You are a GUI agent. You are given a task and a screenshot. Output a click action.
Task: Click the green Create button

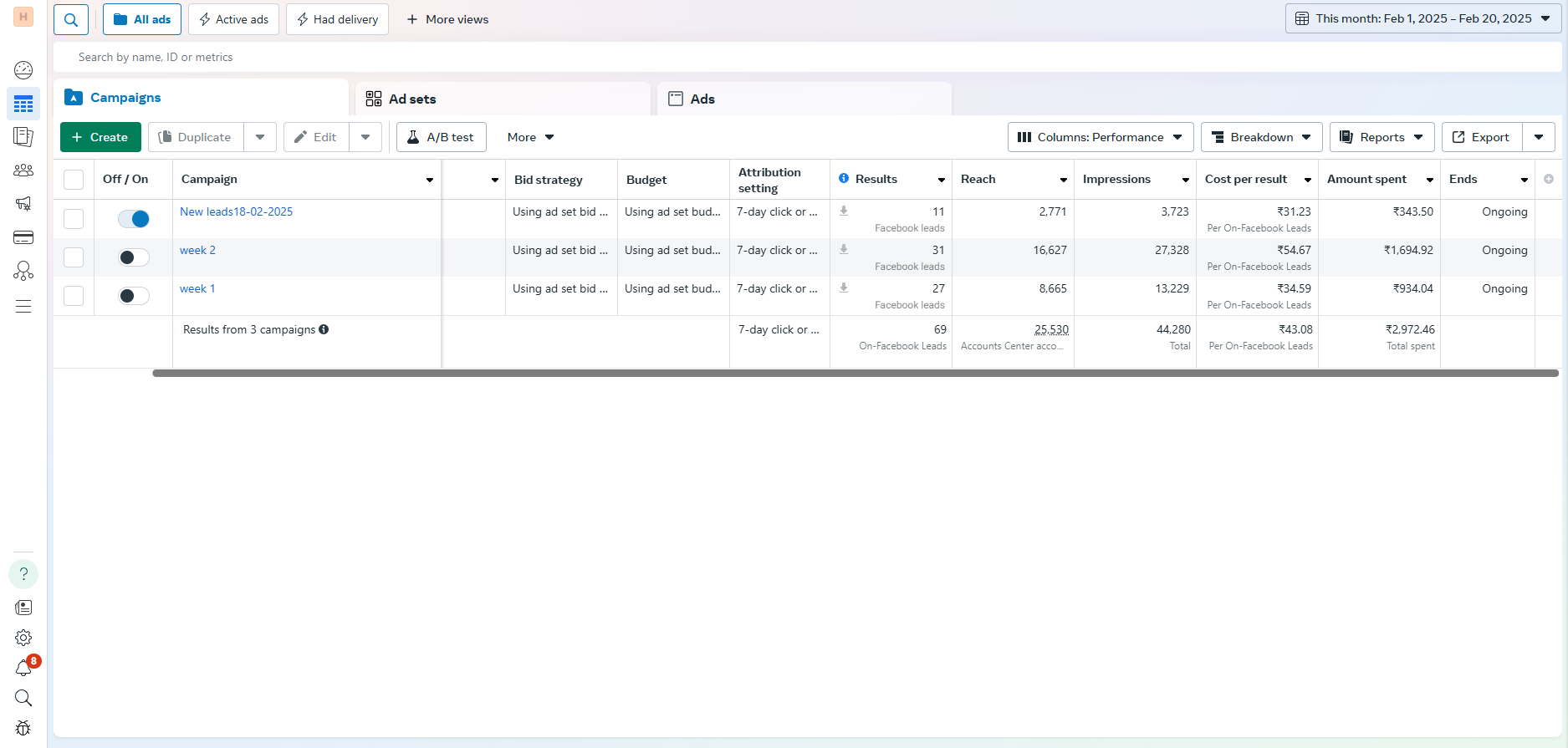coord(100,137)
